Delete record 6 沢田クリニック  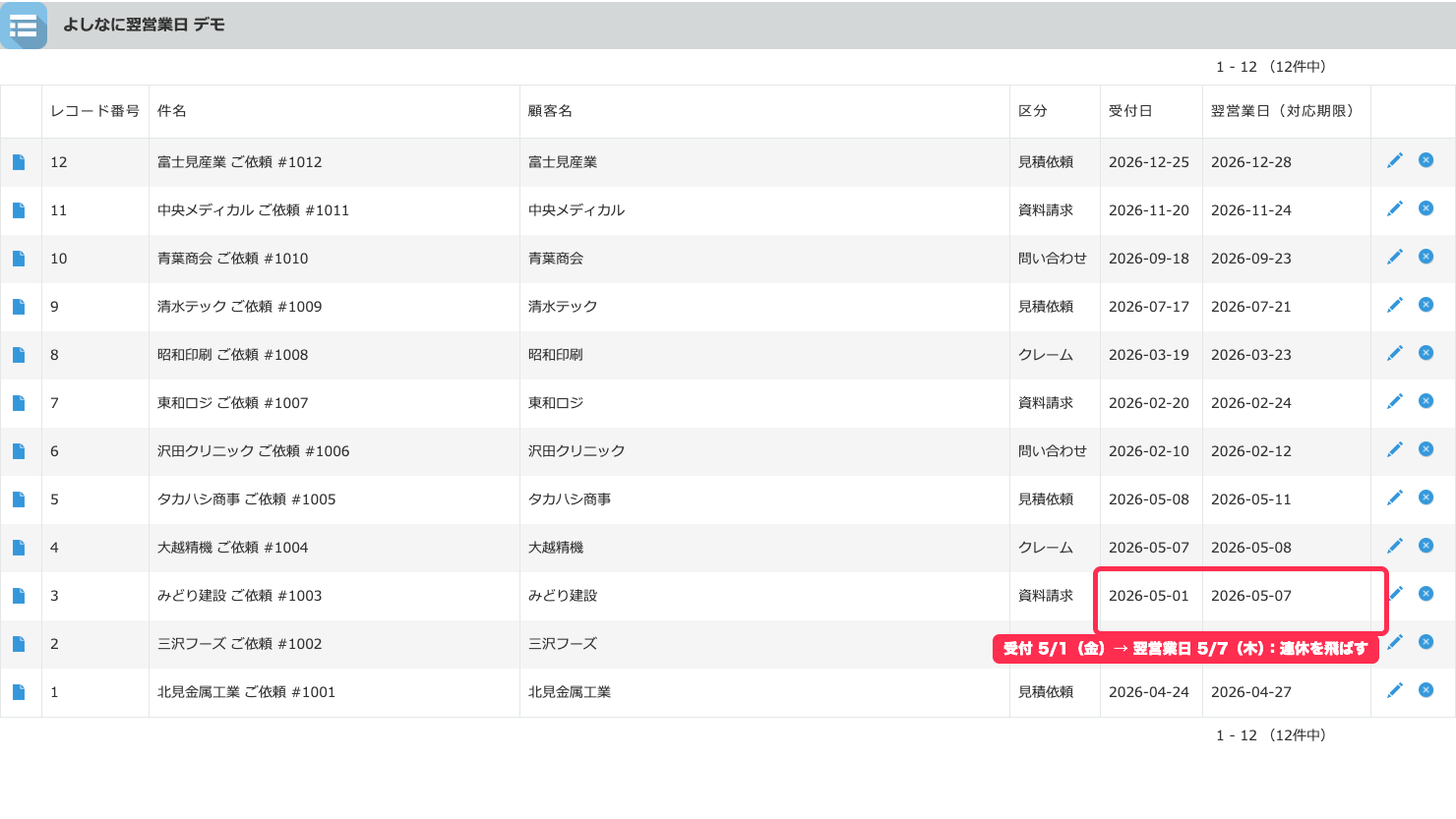tap(1426, 449)
